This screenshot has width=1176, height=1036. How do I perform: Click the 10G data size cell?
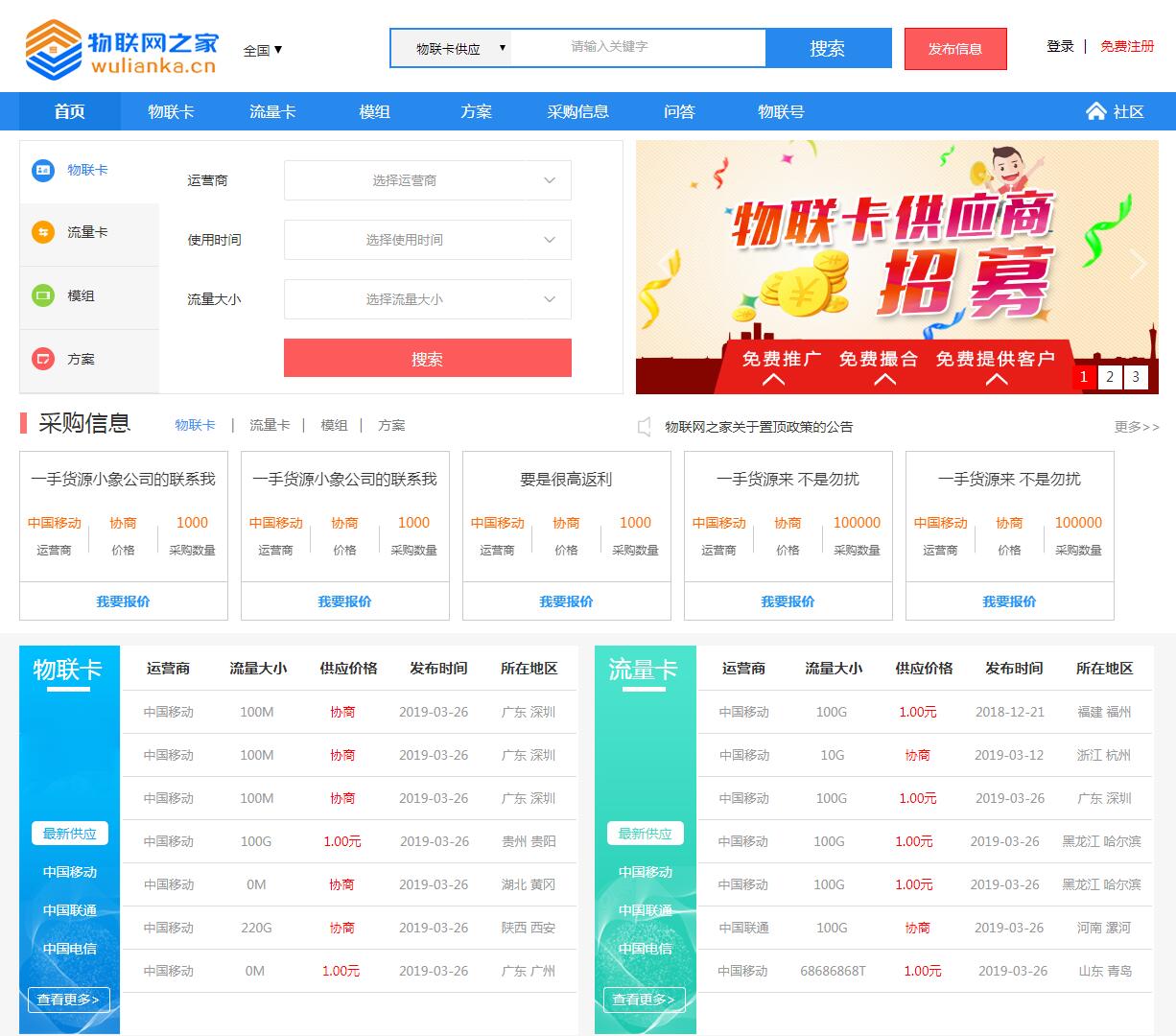[833, 755]
